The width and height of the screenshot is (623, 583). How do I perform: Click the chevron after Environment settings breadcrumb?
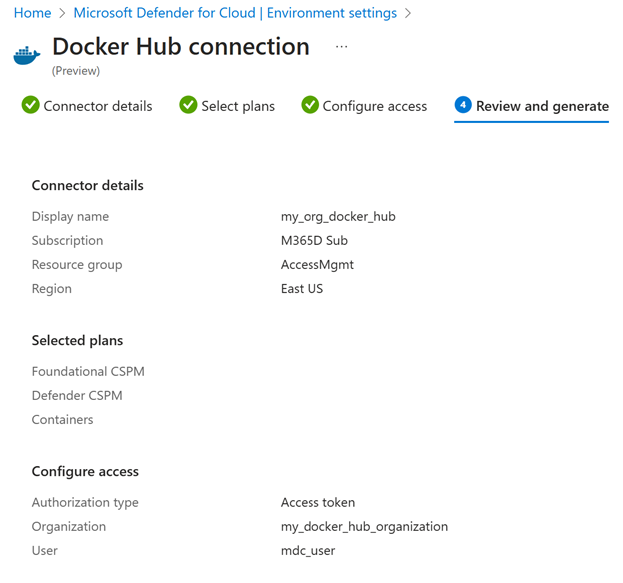pyautogui.click(x=408, y=14)
